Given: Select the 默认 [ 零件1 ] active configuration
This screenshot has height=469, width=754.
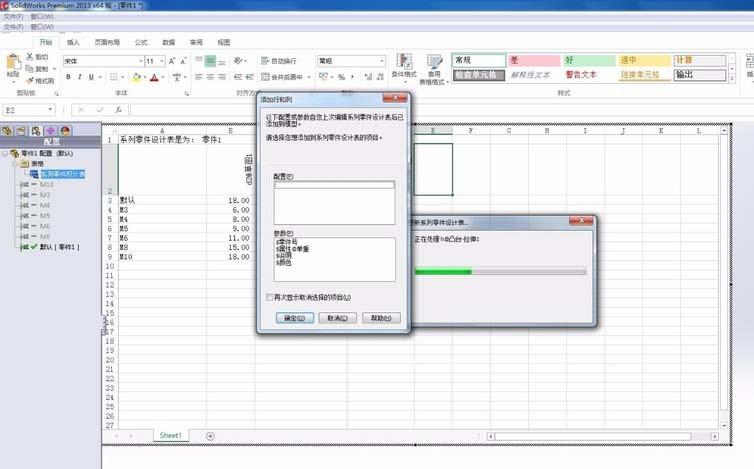Looking at the screenshot, I should (x=59, y=247).
